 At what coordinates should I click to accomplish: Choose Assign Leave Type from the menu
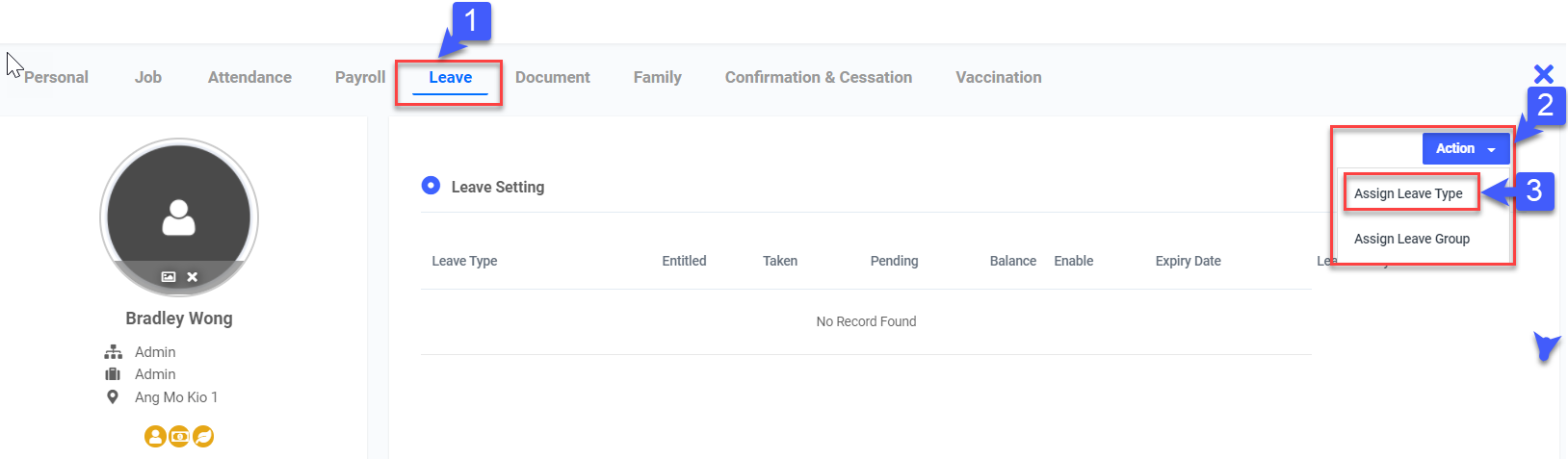point(1408,193)
